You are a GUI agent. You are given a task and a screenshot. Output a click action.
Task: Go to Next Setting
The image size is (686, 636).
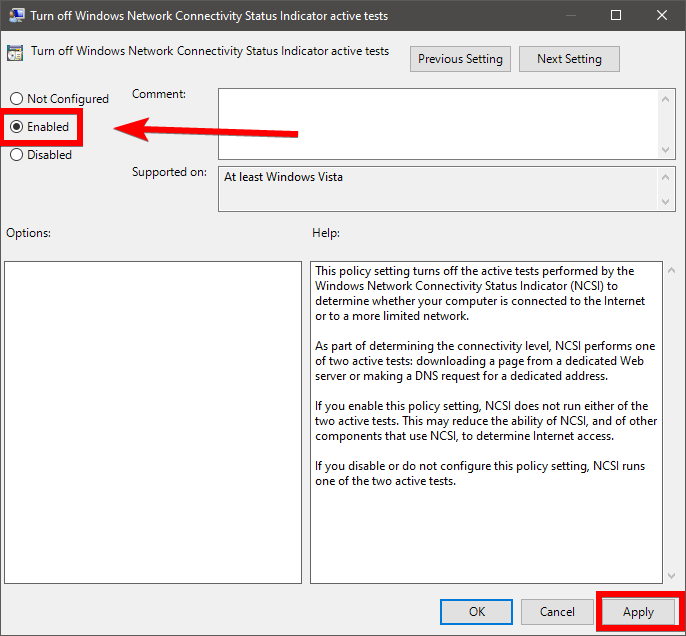pos(569,59)
